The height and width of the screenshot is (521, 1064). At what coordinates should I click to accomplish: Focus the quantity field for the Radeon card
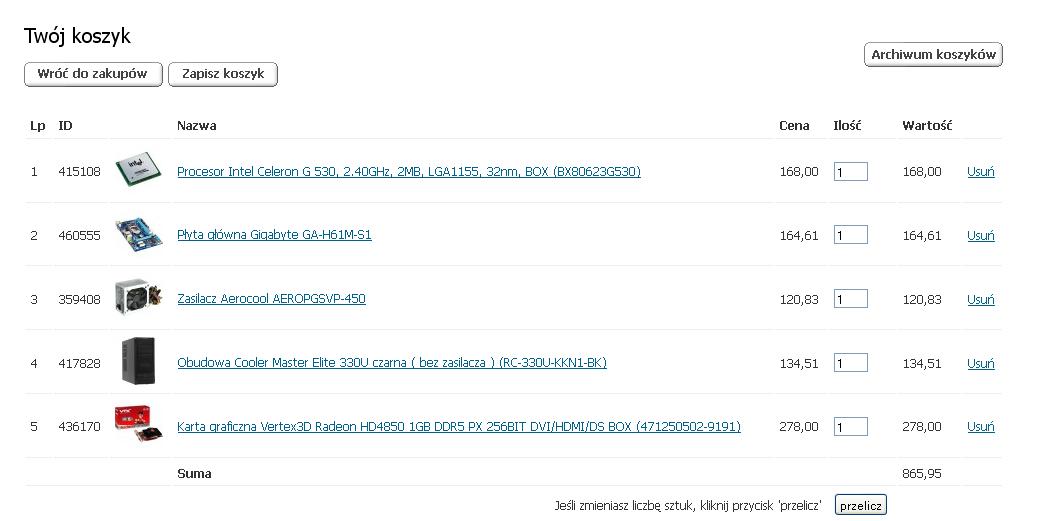(851, 427)
